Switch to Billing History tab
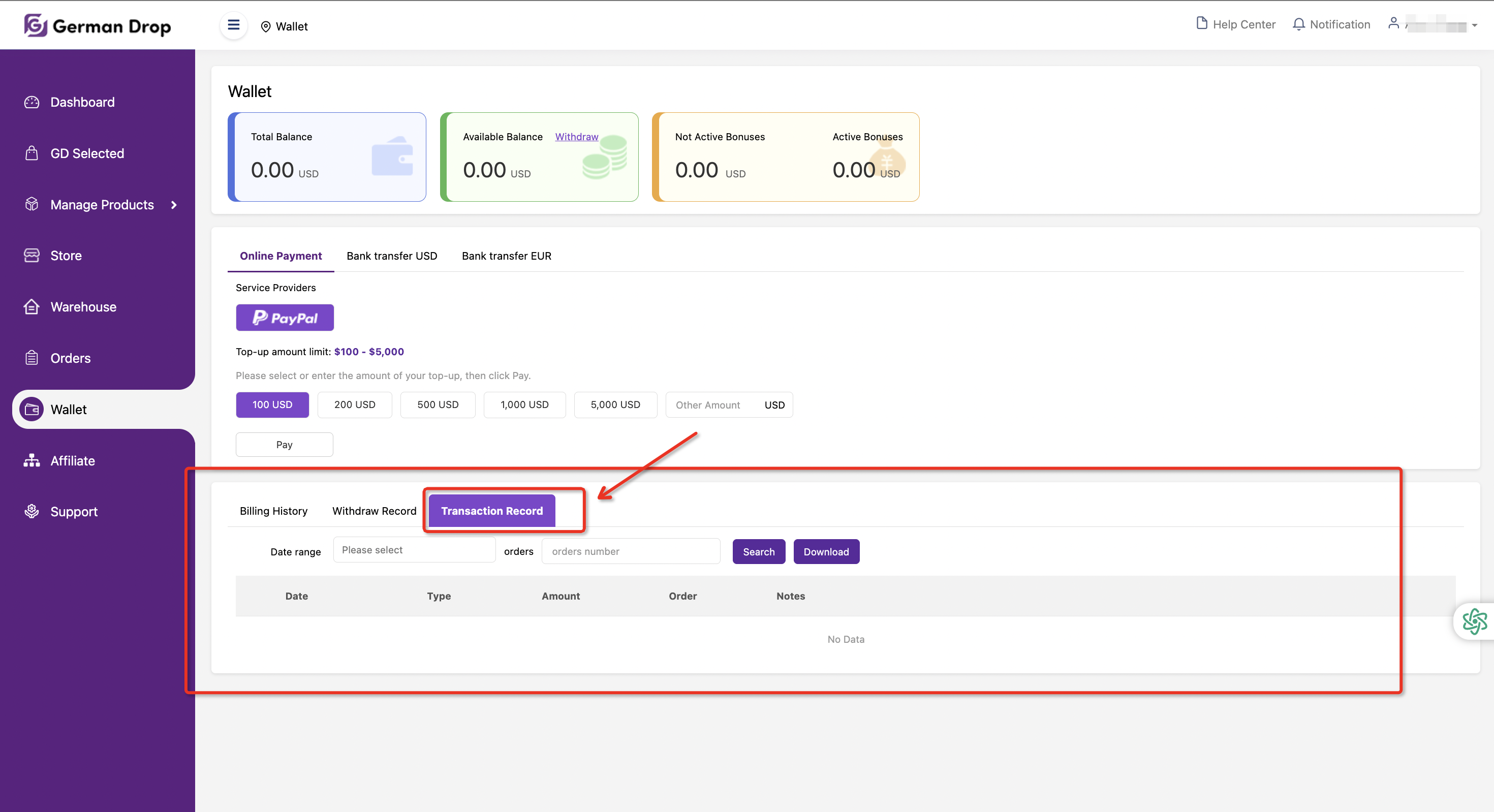This screenshot has width=1494, height=812. point(273,511)
